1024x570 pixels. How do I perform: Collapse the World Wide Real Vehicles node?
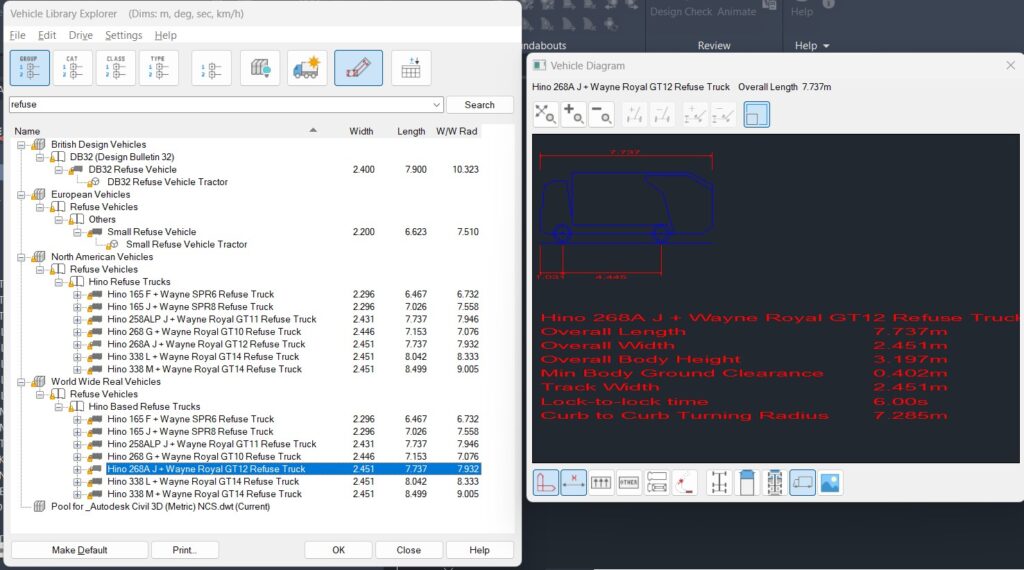tap(21, 381)
